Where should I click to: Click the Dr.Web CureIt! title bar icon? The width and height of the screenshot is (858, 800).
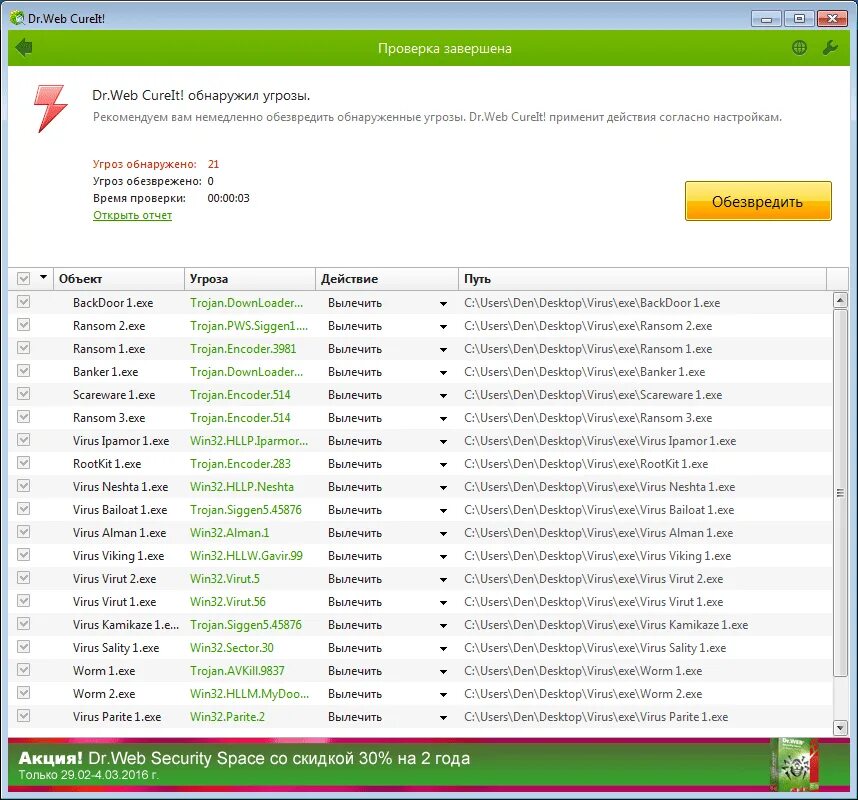tap(18, 18)
